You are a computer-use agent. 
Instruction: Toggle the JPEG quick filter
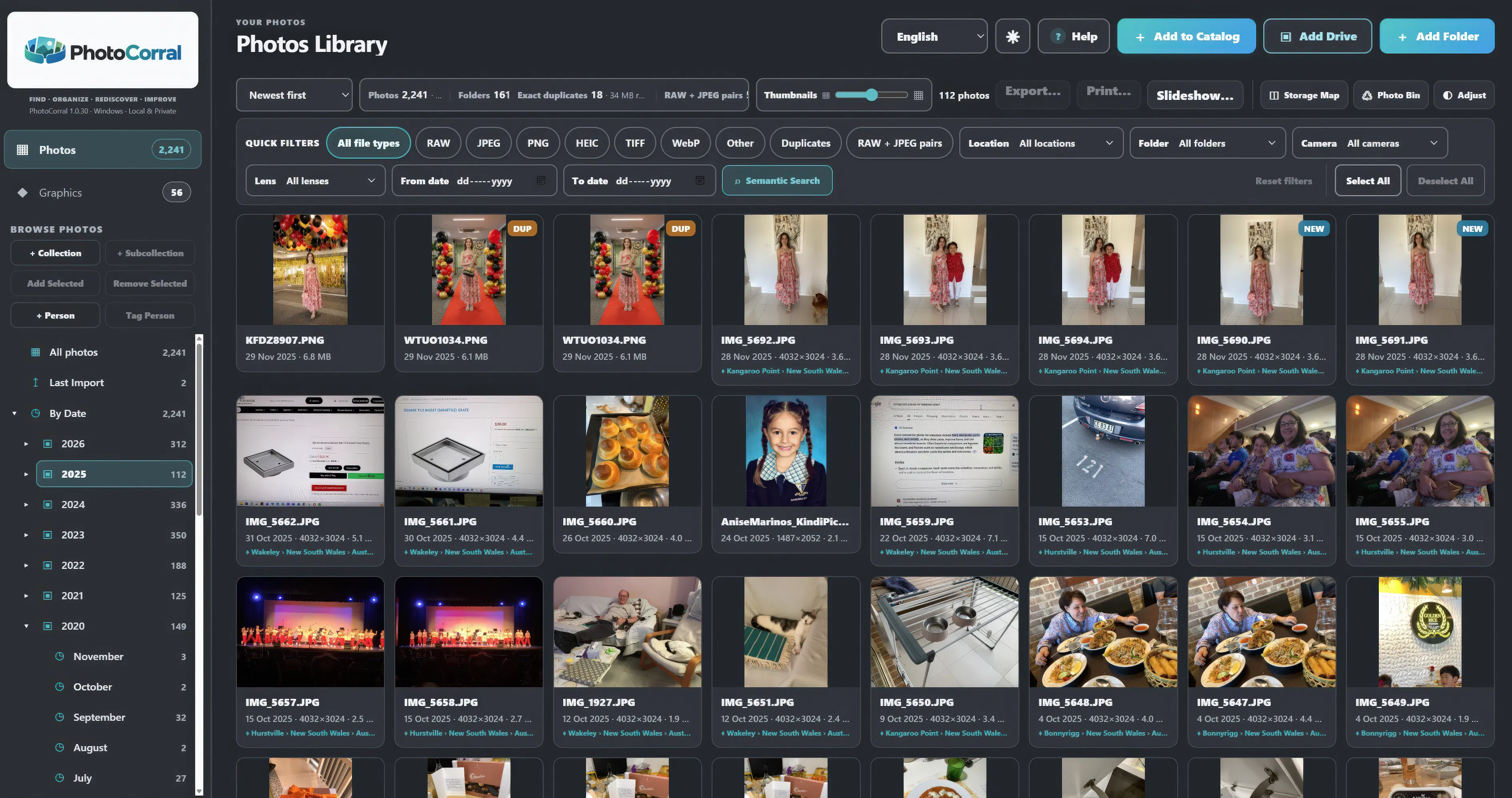(x=488, y=143)
